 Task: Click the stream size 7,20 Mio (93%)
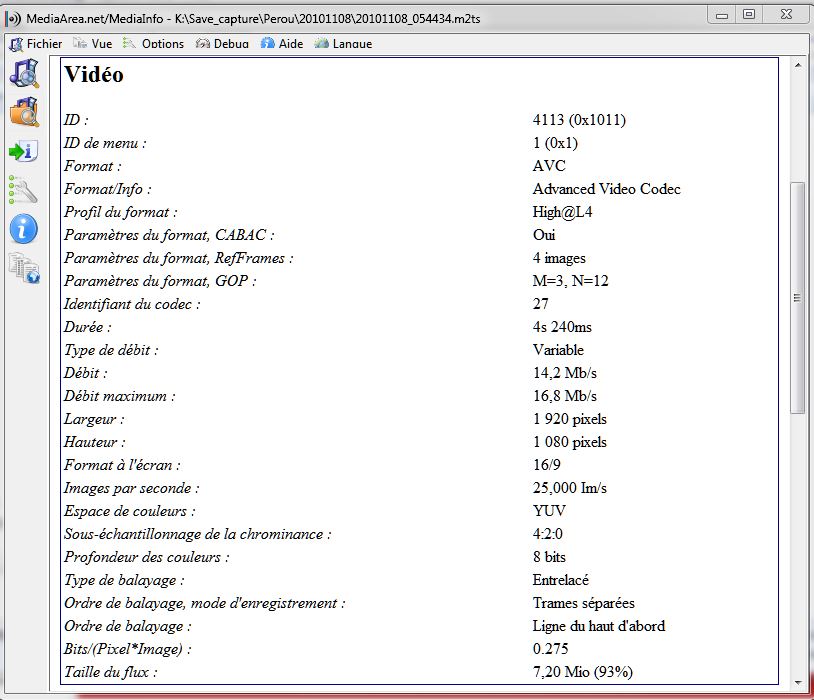[582, 672]
